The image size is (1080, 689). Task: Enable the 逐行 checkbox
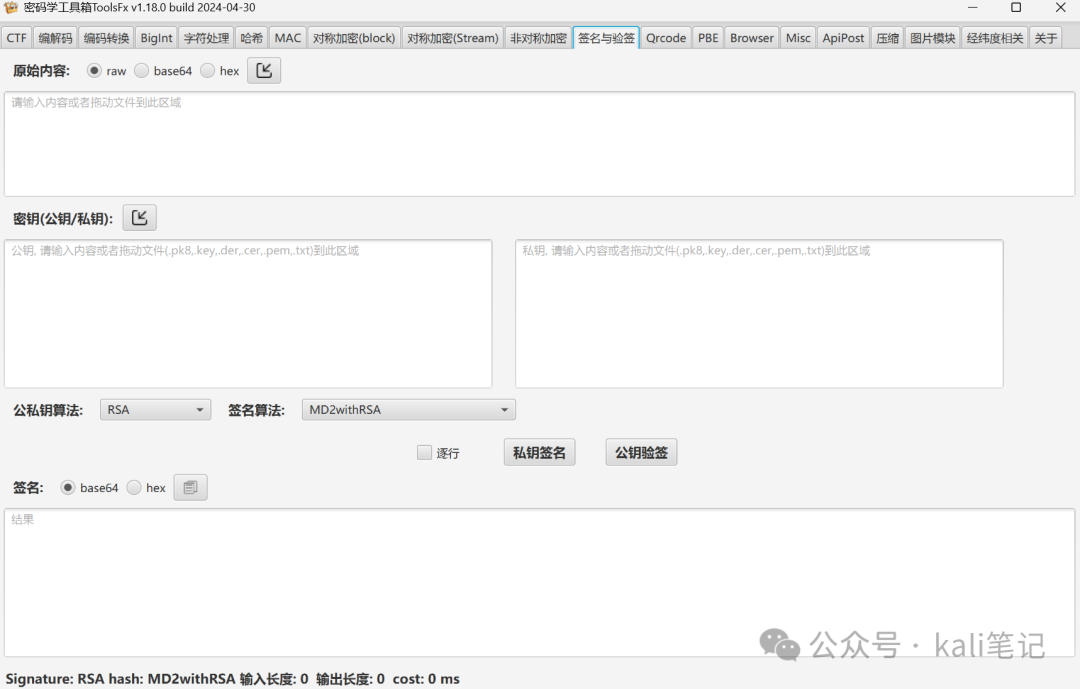click(424, 452)
